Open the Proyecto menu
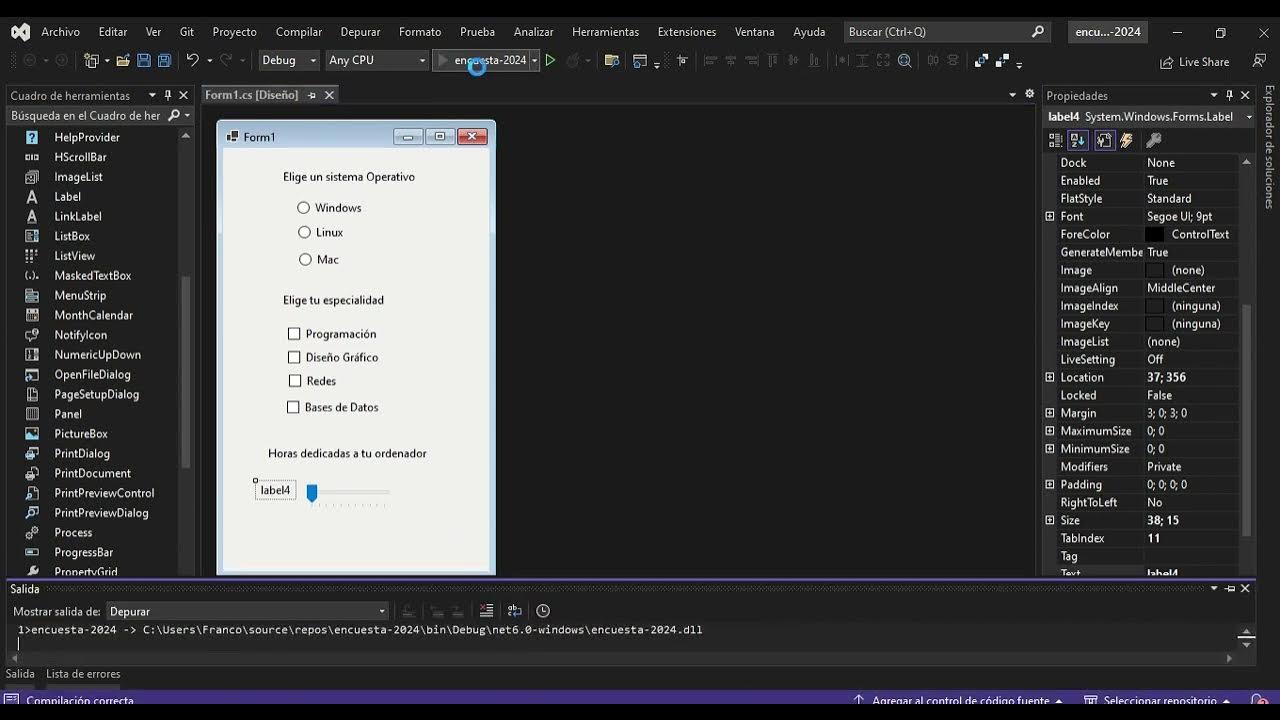This screenshot has height=720, width=1280. click(234, 32)
